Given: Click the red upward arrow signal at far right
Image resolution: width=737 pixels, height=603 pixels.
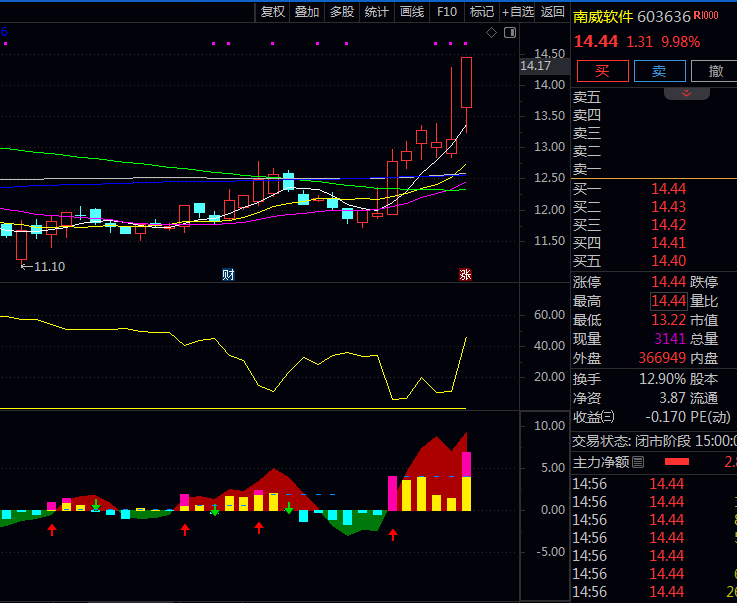Looking at the screenshot, I should [x=393, y=534].
